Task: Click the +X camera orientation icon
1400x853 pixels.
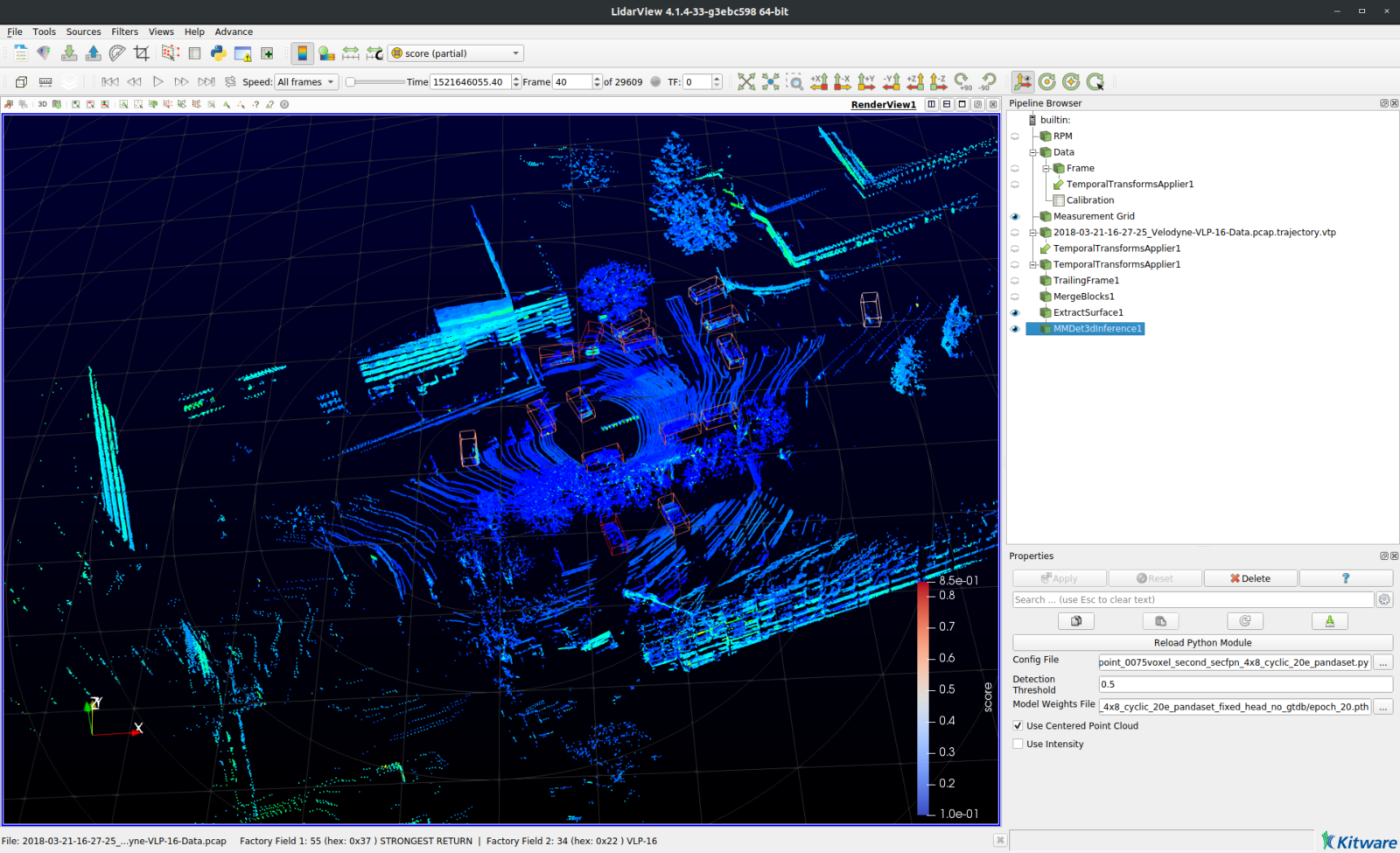Action: (819, 81)
